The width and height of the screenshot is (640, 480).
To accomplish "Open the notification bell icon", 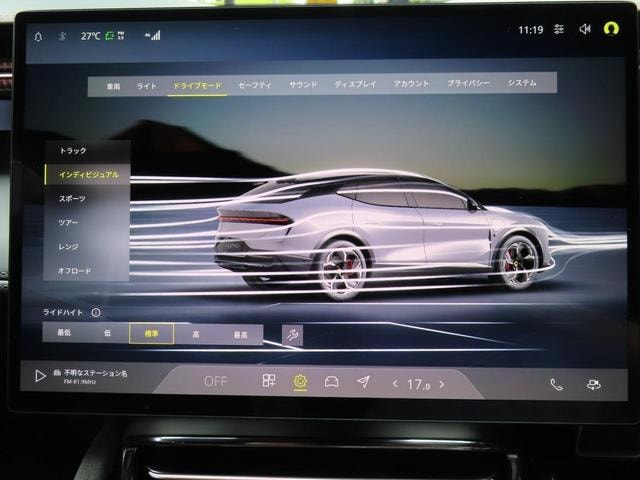I will 38,37.
